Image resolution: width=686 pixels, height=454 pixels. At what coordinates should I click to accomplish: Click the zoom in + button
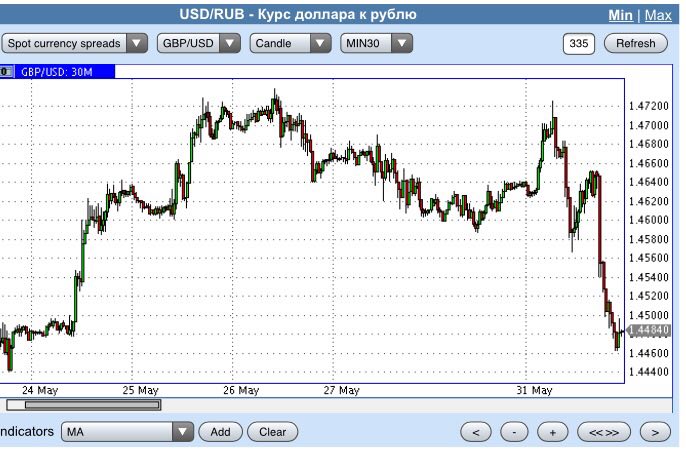553,432
